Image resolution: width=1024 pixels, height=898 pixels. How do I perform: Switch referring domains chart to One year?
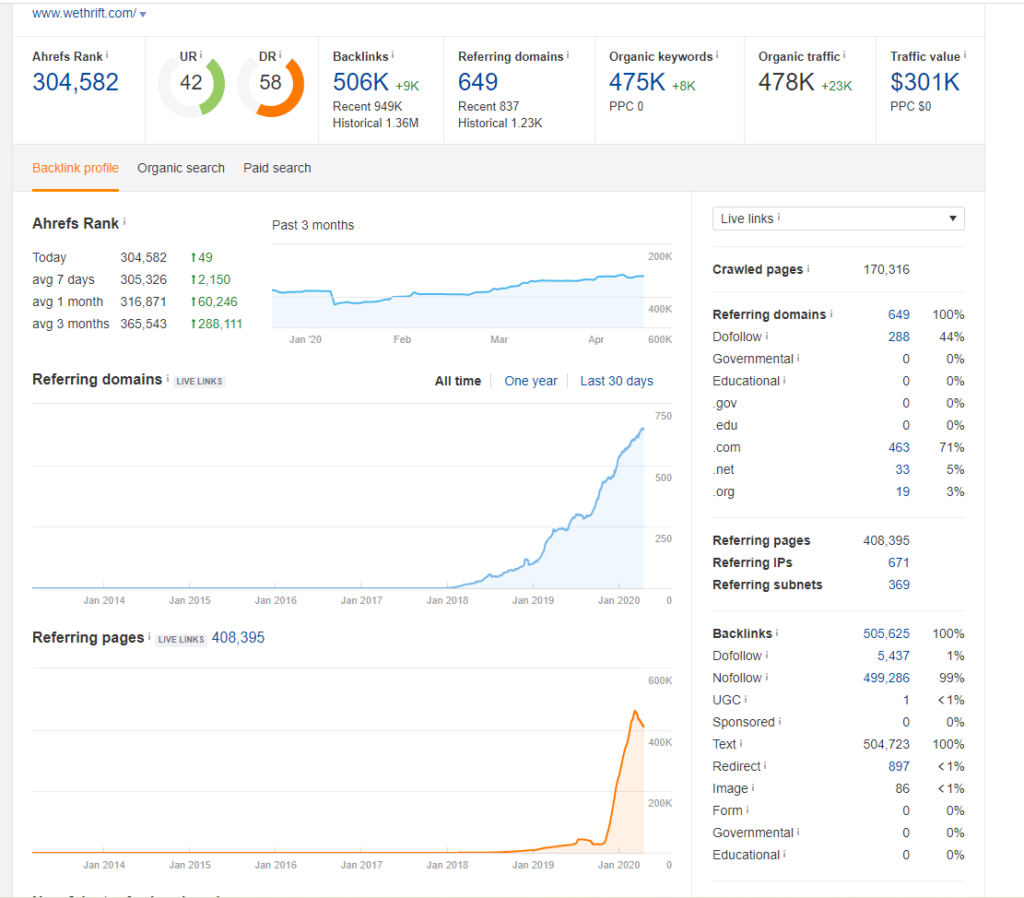531,381
